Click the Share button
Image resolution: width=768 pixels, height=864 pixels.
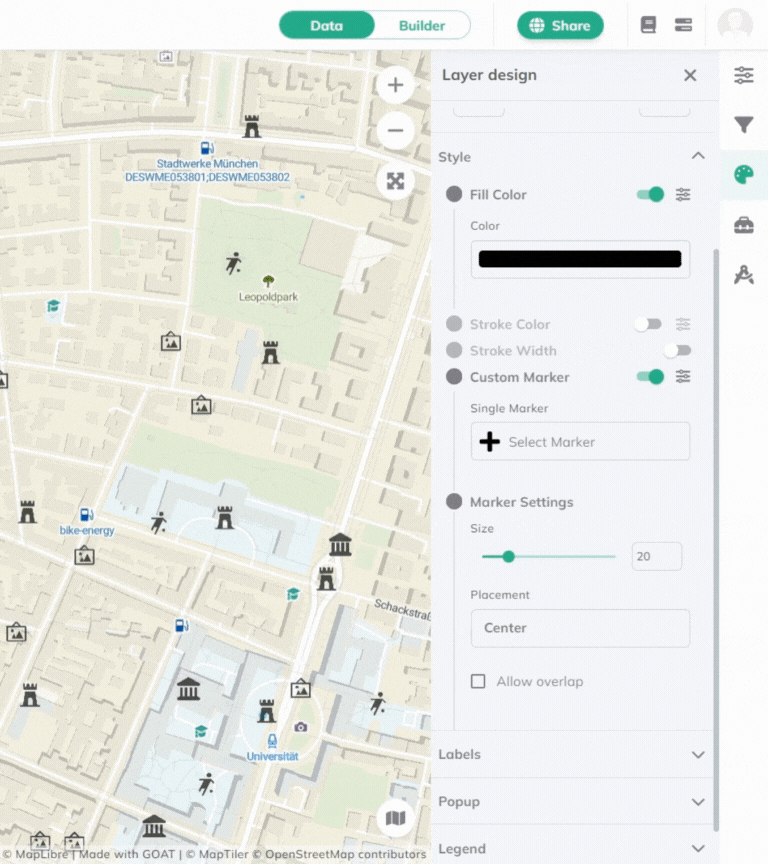click(x=560, y=26)
